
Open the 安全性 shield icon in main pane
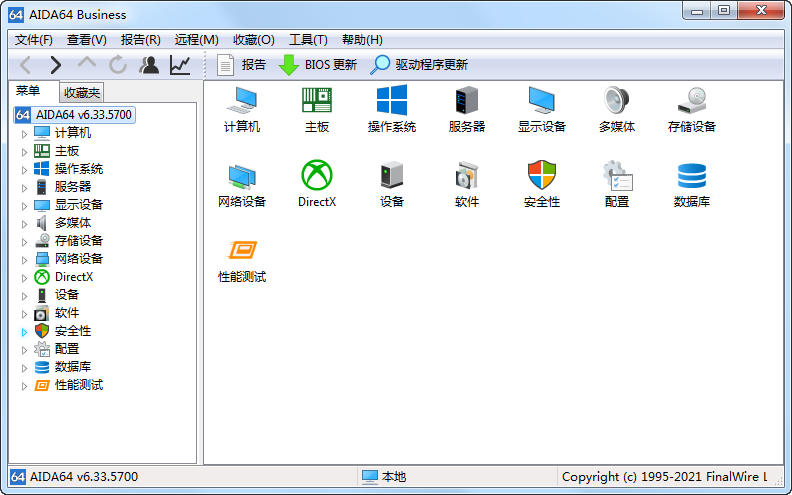click(x=541, y=184)
